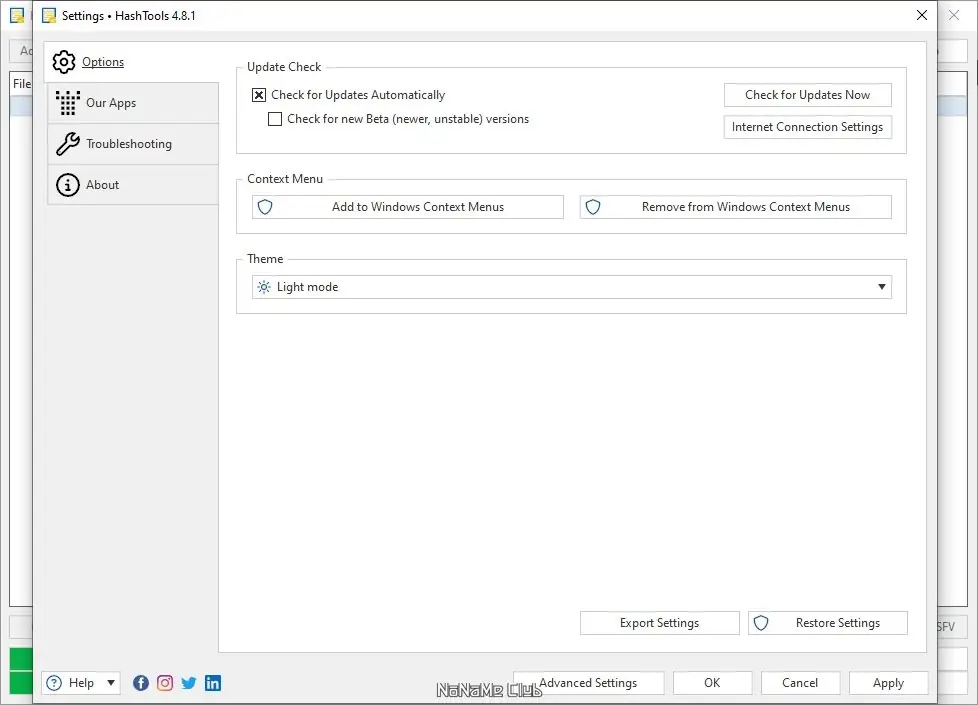Open Internet Connection Settings
This screenshot has height=705, width=978.
click(x=807, y=127)
